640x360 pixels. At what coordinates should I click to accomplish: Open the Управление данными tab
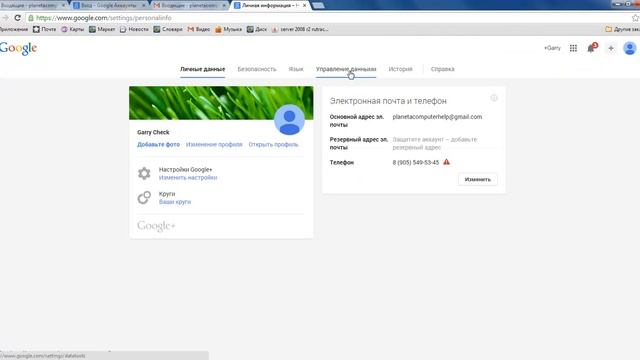click(x=346, y=69)
